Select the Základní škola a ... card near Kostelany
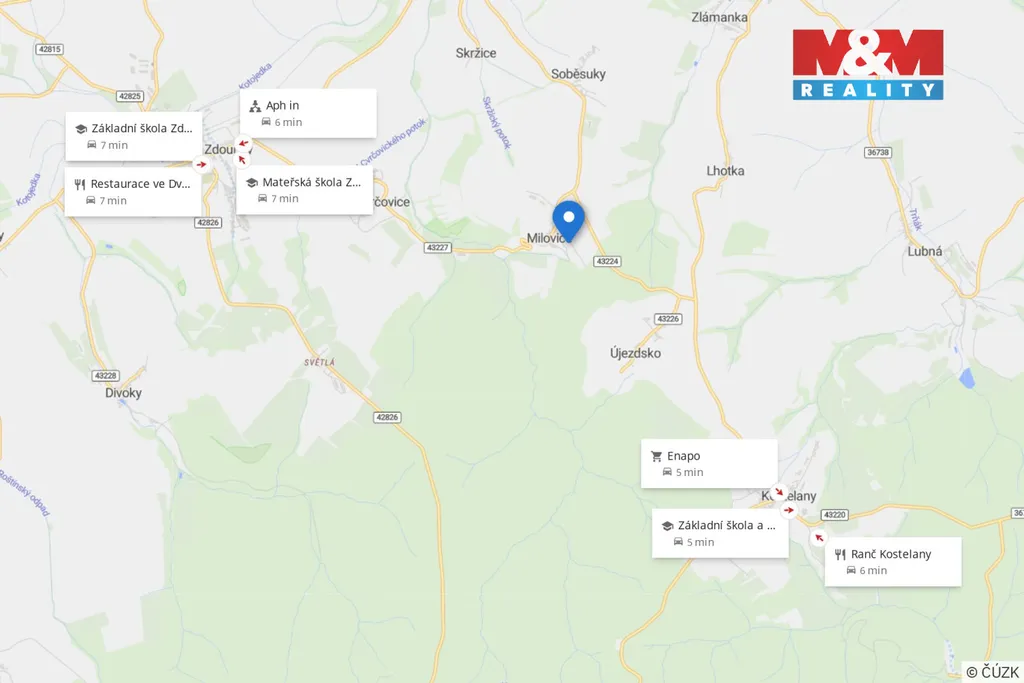 [x=720, y=533]
